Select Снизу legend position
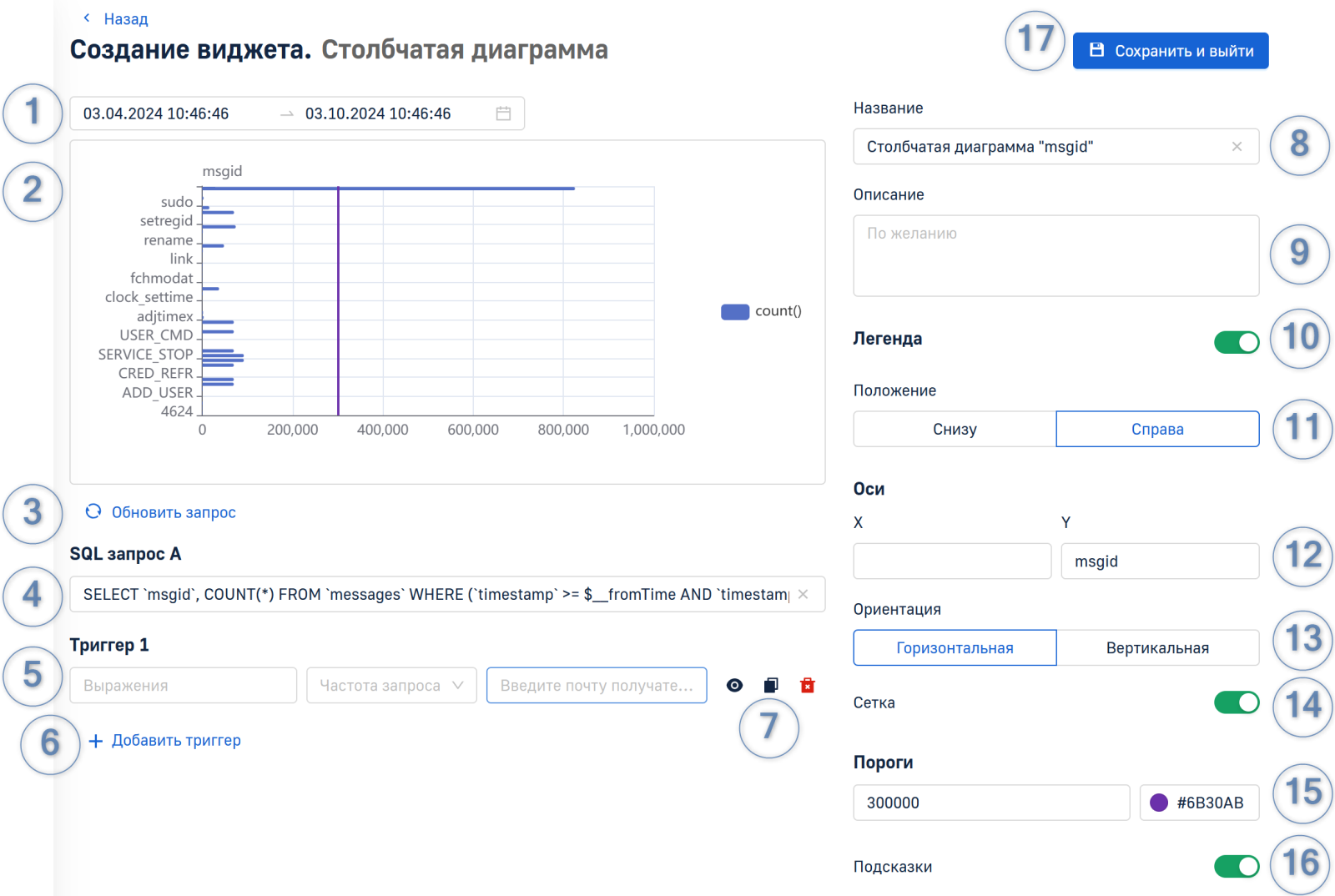This screenshot has height=896, width=1335. pyautogui.click(x=955, y=429)
